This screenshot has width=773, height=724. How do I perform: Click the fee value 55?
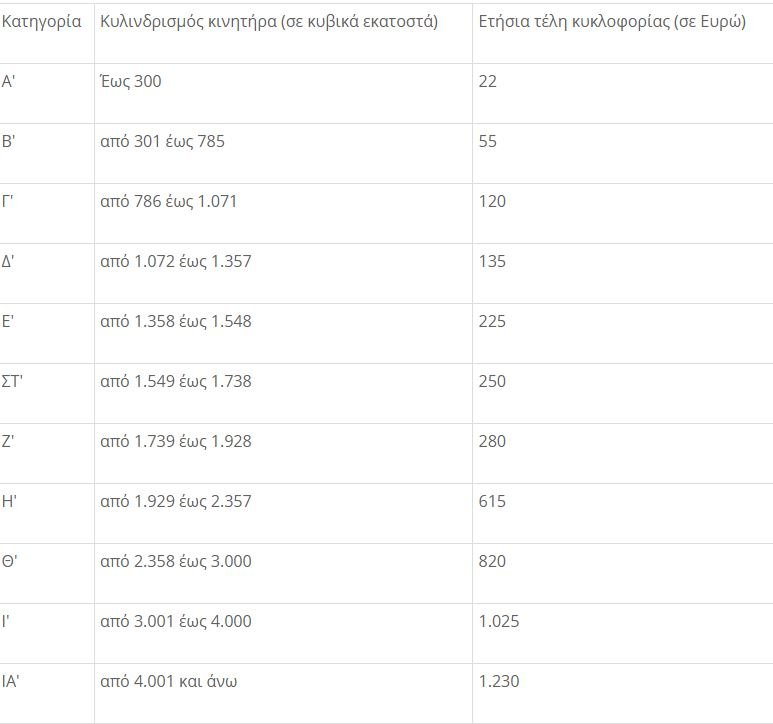[x=488, y=141]
